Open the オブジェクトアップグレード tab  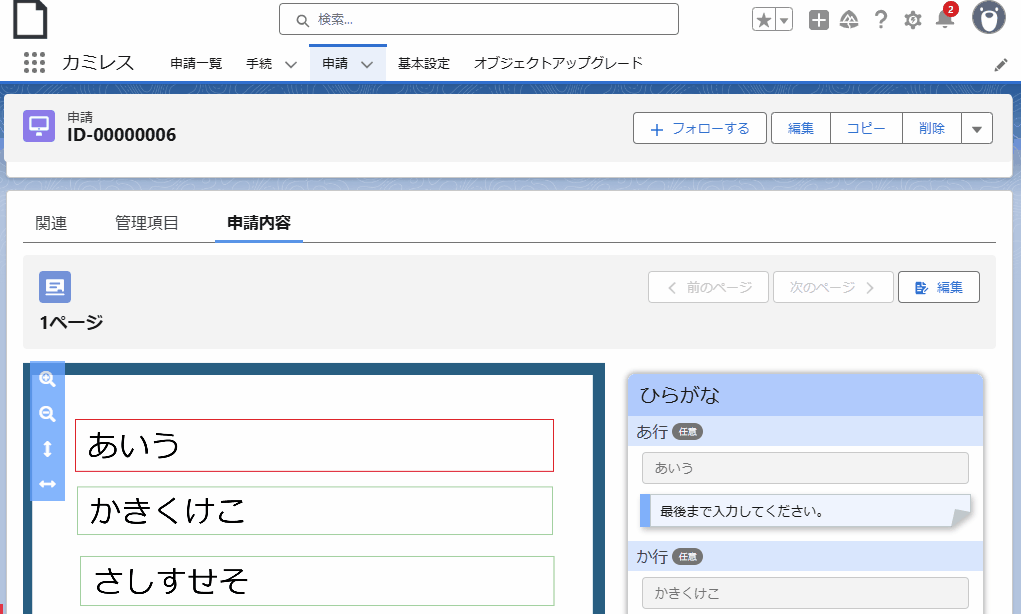pos(558,63)
